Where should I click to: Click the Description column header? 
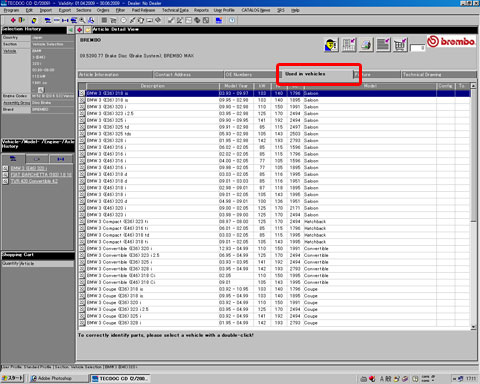tap(152, 86)
